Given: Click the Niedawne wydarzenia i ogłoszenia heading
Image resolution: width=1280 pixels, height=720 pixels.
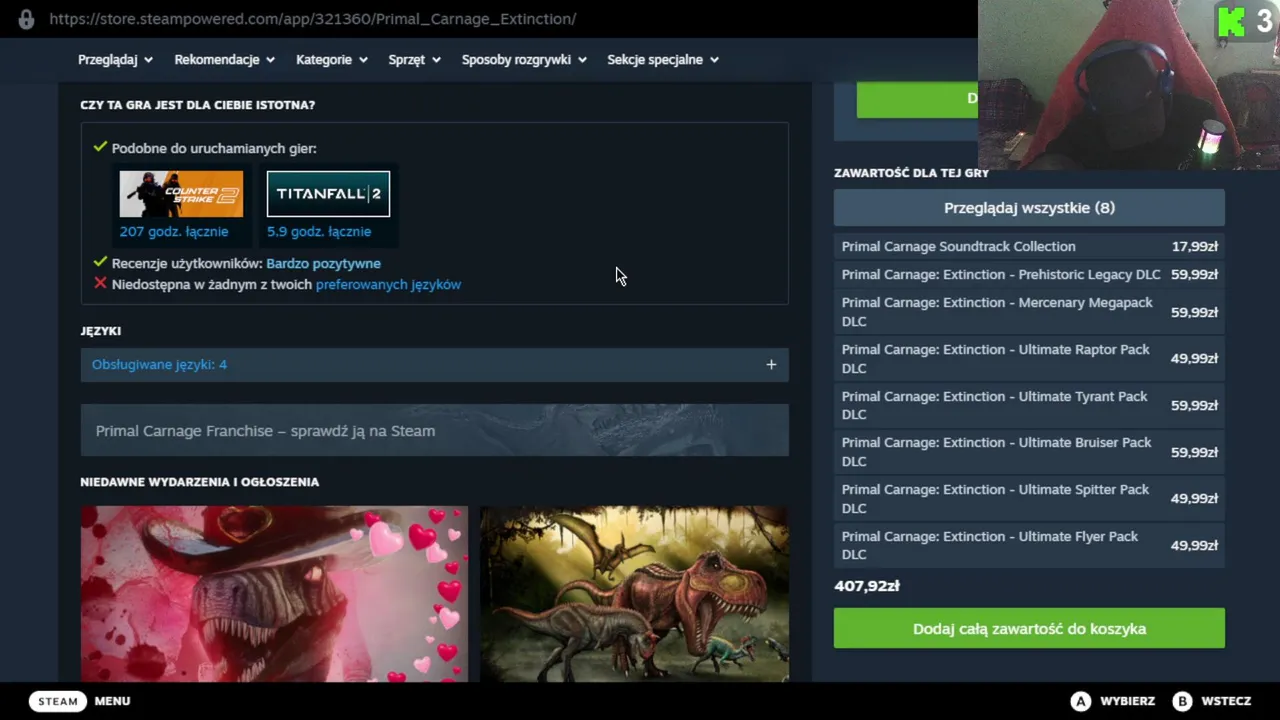Looking at the screenshot, I should [200, 482].
